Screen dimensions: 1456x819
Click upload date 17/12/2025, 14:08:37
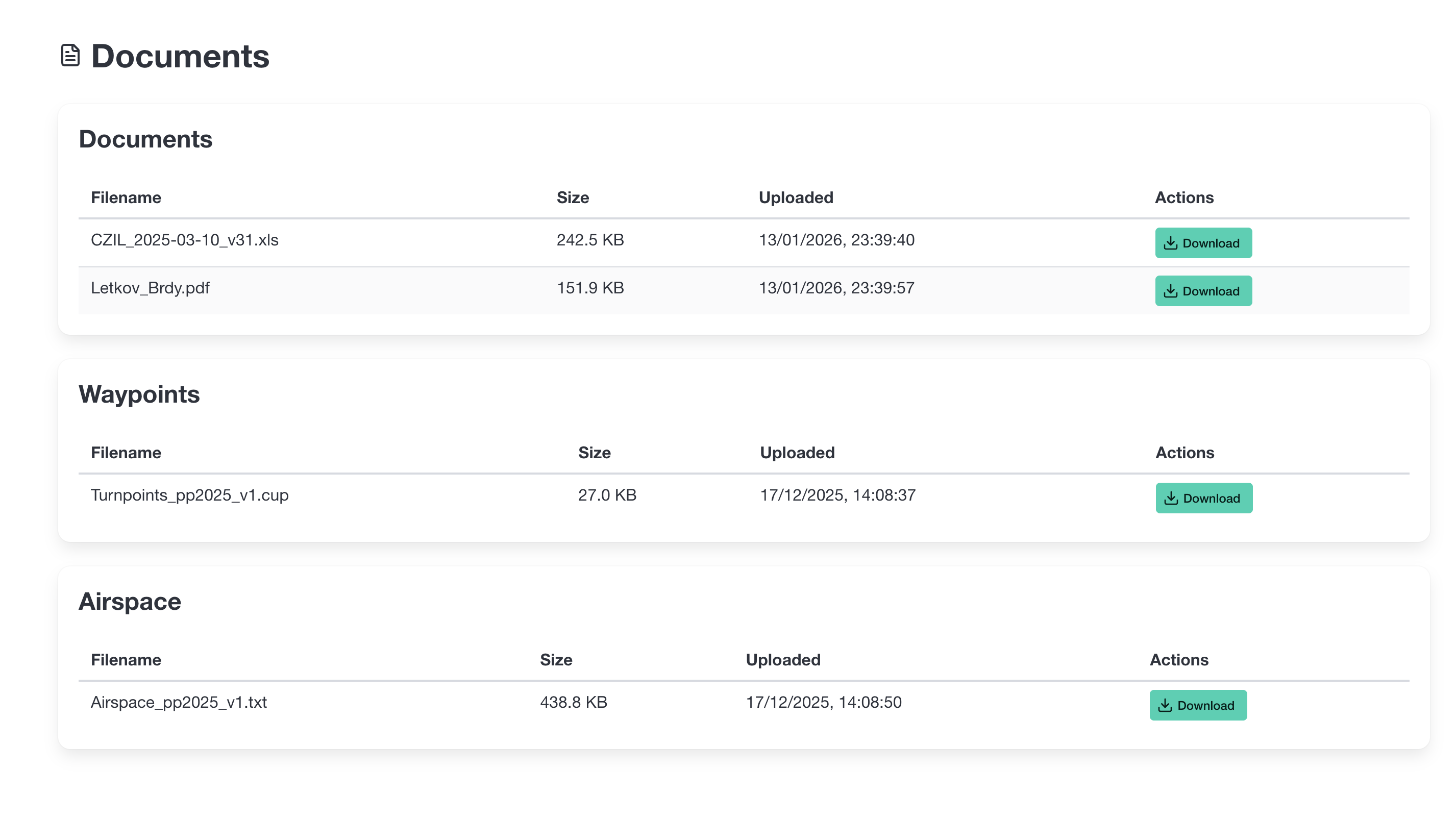tap(837, 494)
